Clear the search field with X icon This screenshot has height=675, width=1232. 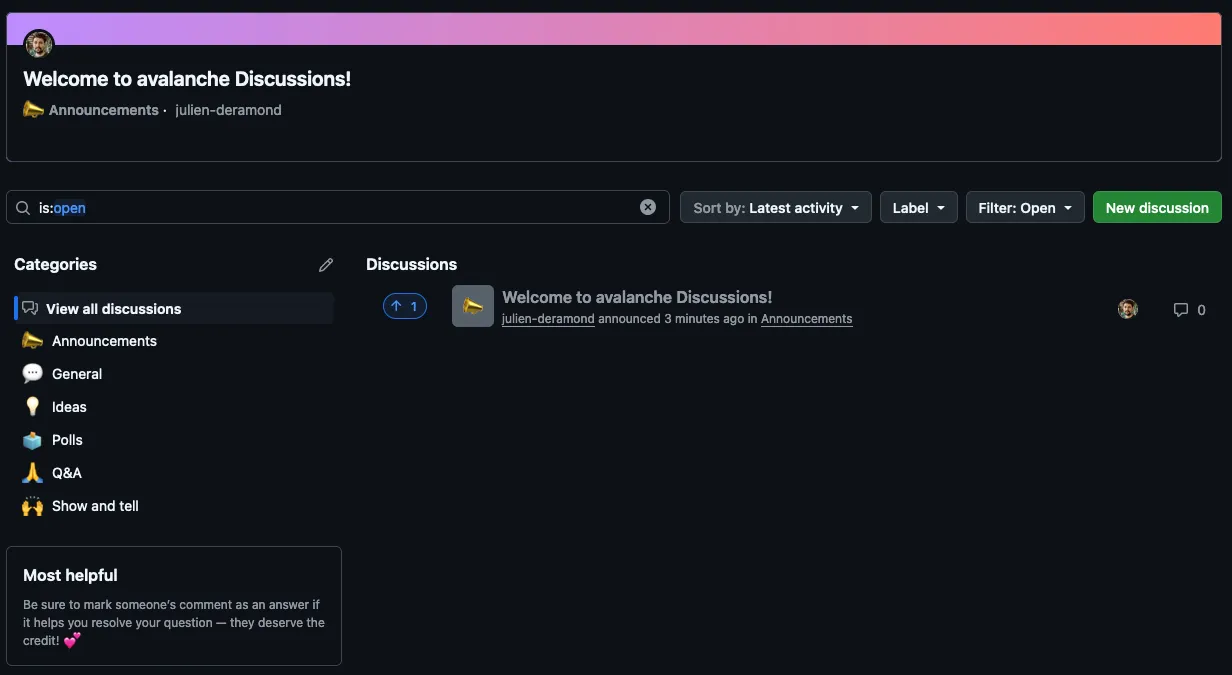coord(648,207)
